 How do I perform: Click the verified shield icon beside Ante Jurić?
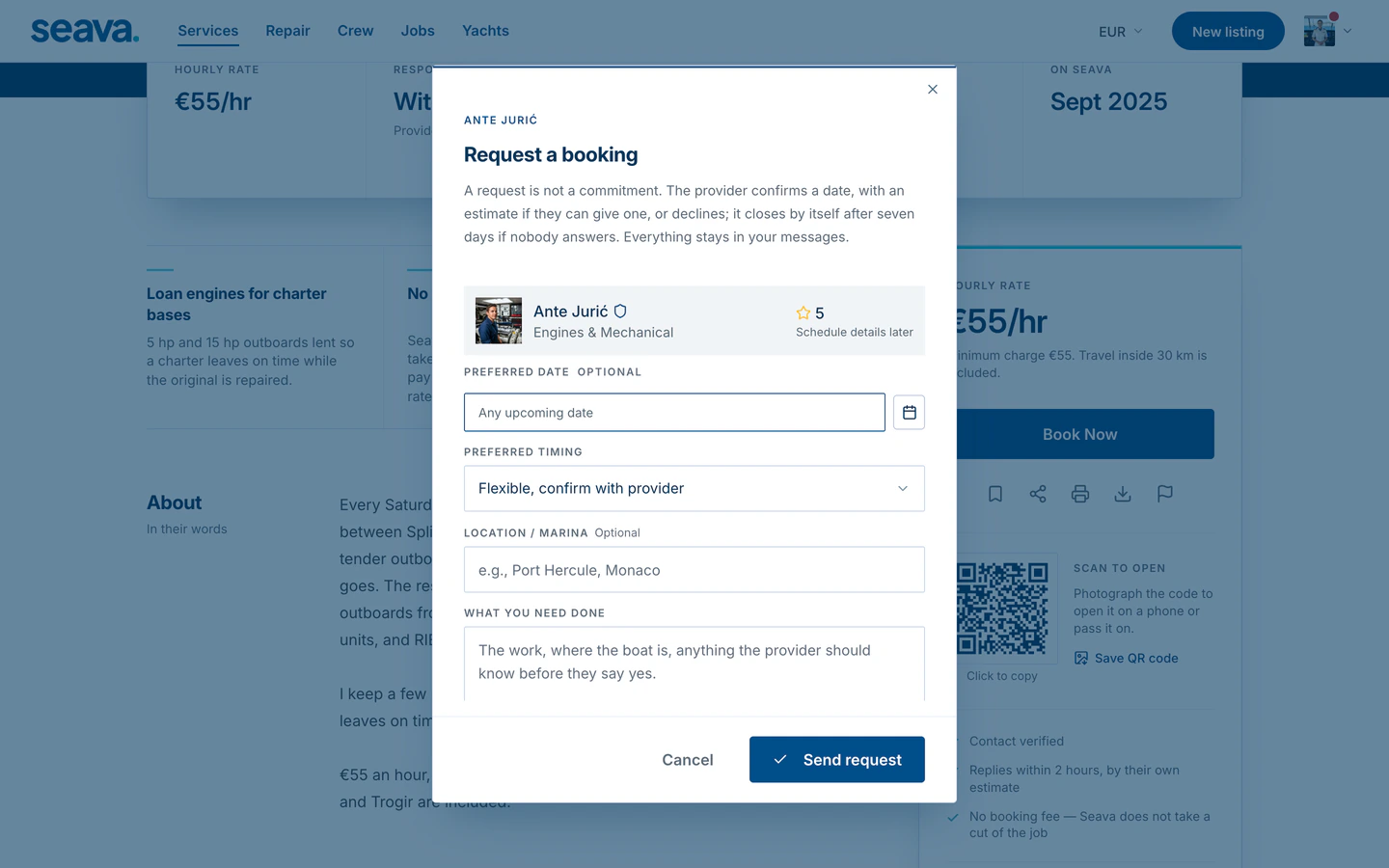coord(620,312)
